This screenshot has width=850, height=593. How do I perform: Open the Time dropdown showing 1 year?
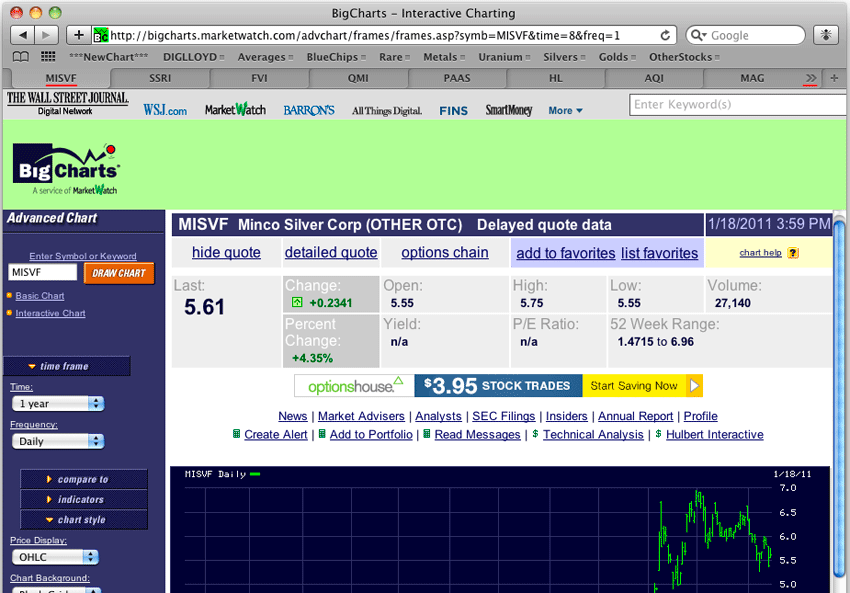coord(57,403)
